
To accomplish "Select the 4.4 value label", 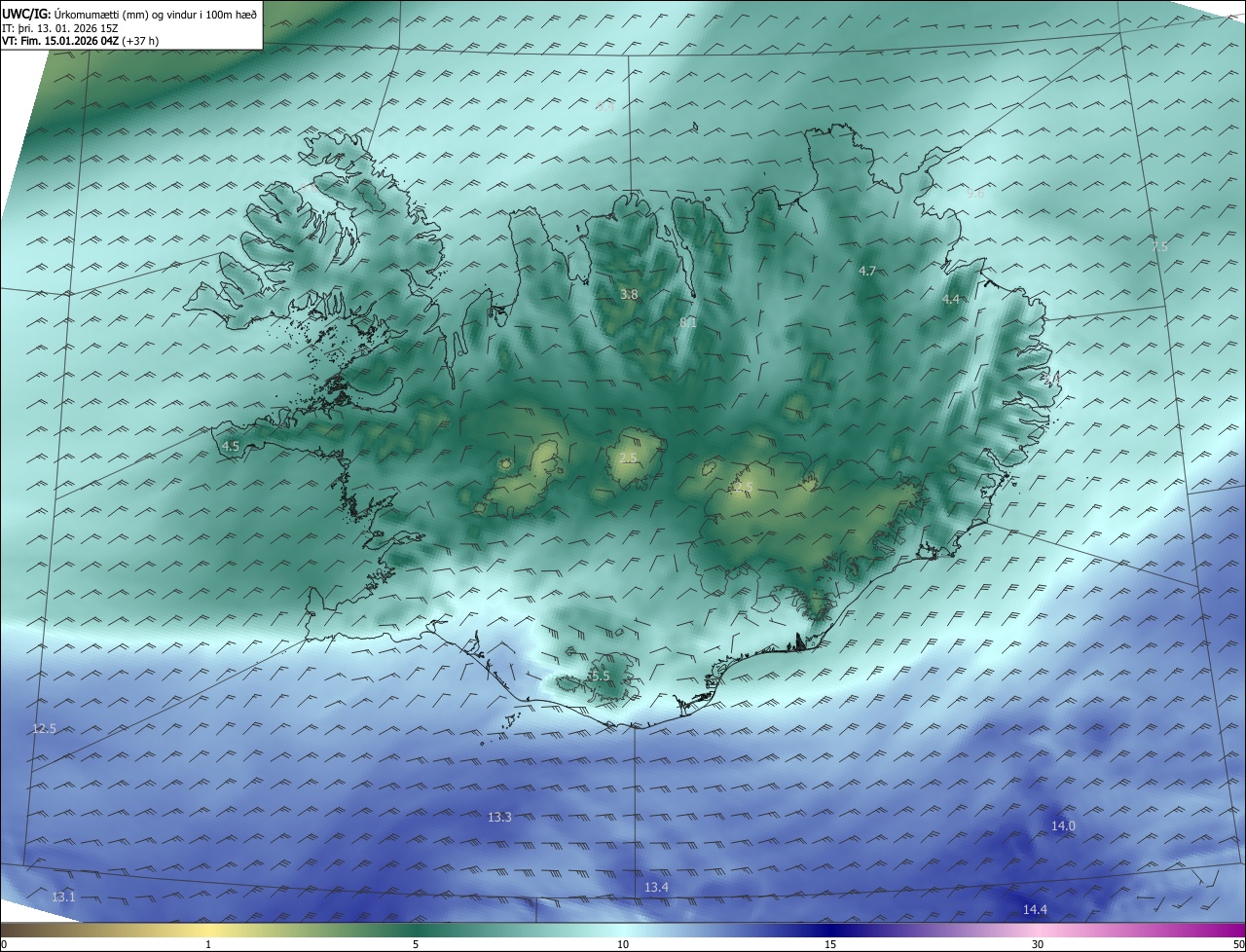I will point(951,299).
